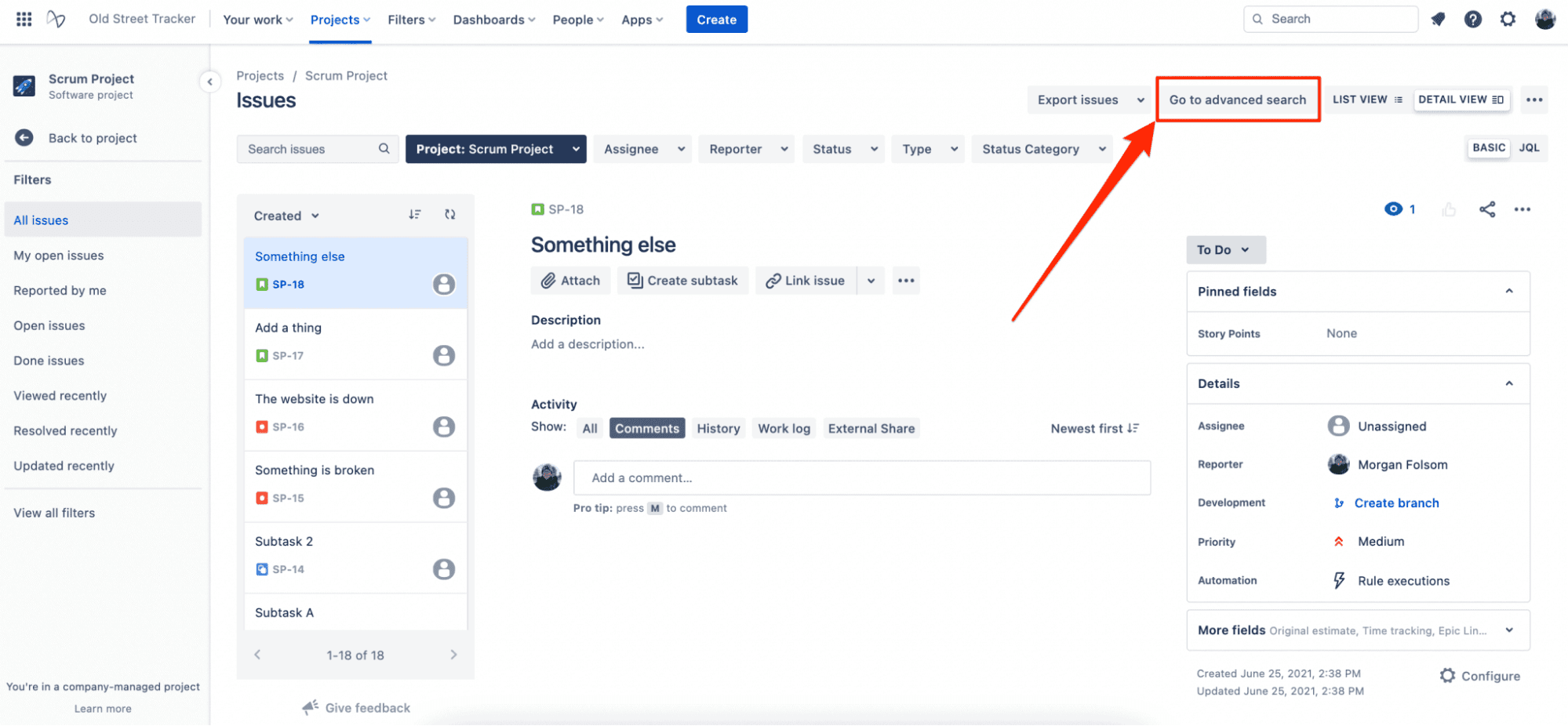Click the Link issue chain icon
Image resolution: width=1568 pixels, height=726 pixels.
click(776, 280)
